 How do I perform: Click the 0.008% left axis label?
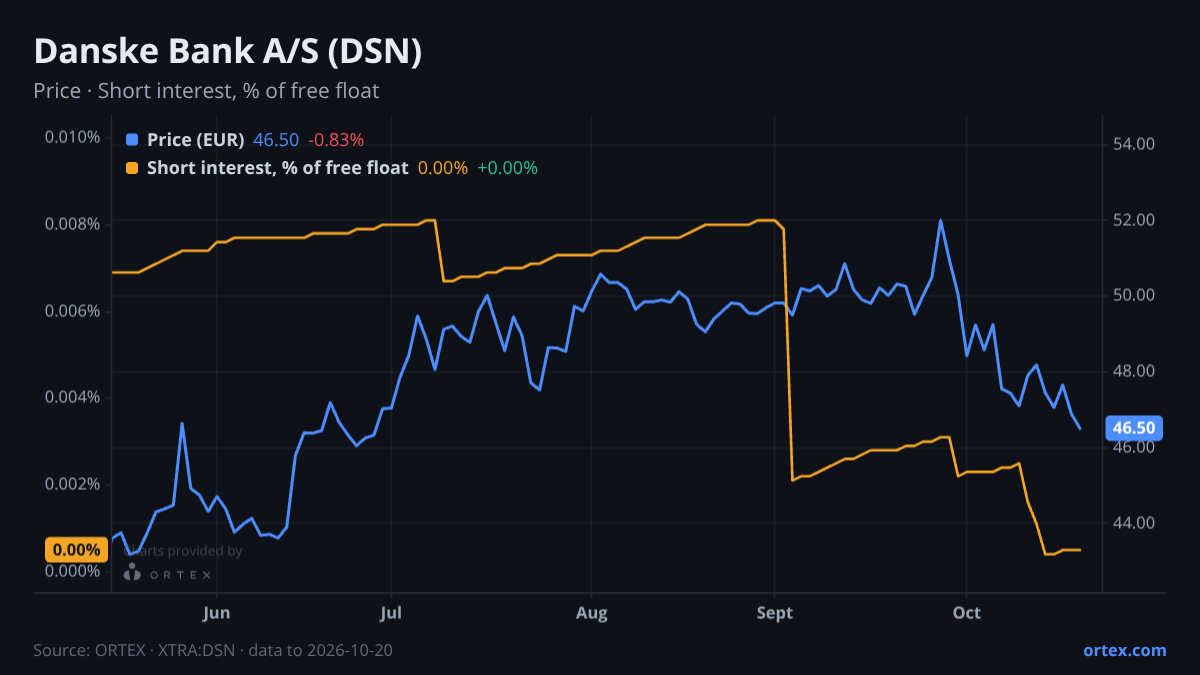[72, 223]
